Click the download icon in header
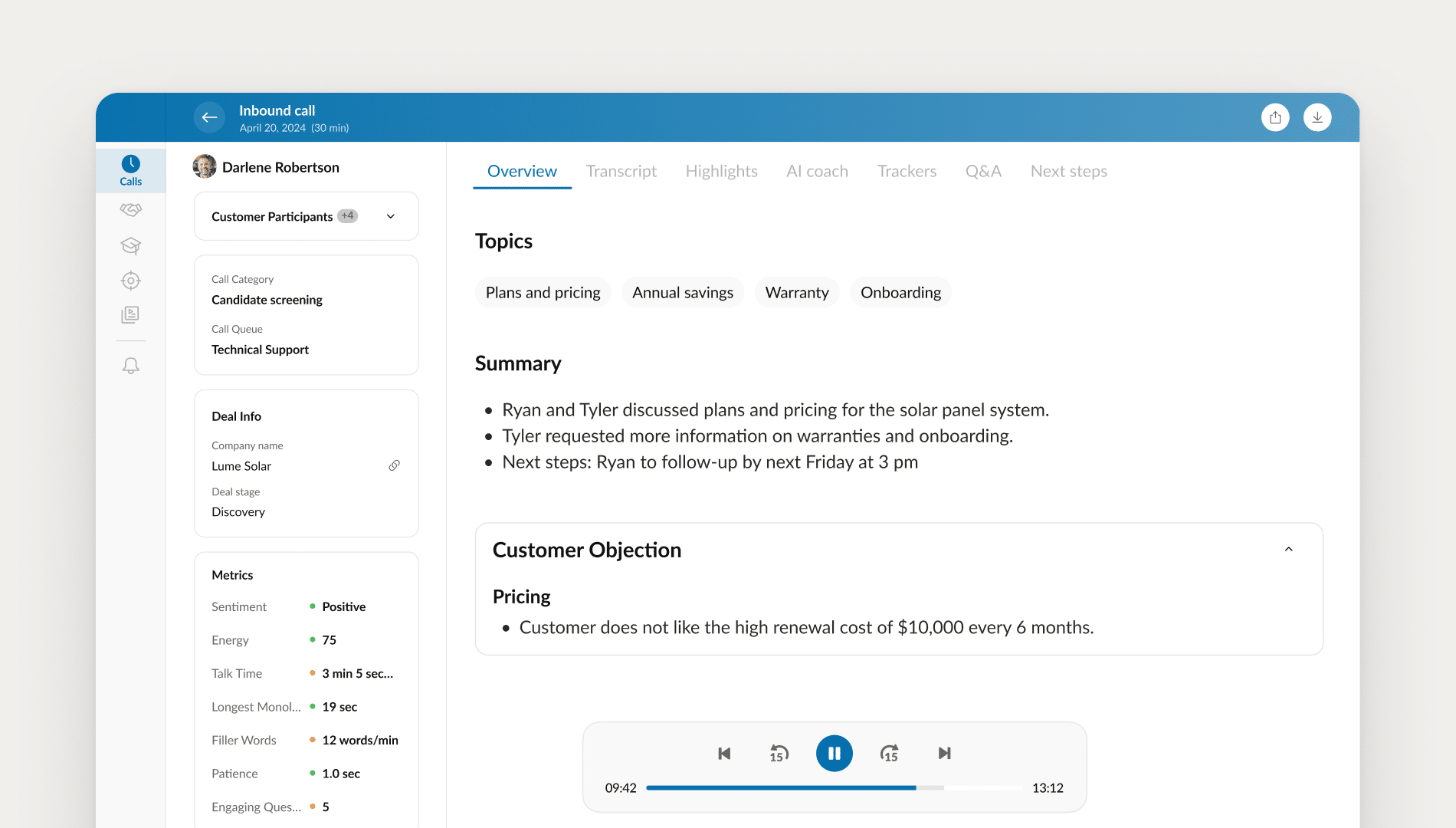The image size is (1456, 828). click(x=1317, y=117)
